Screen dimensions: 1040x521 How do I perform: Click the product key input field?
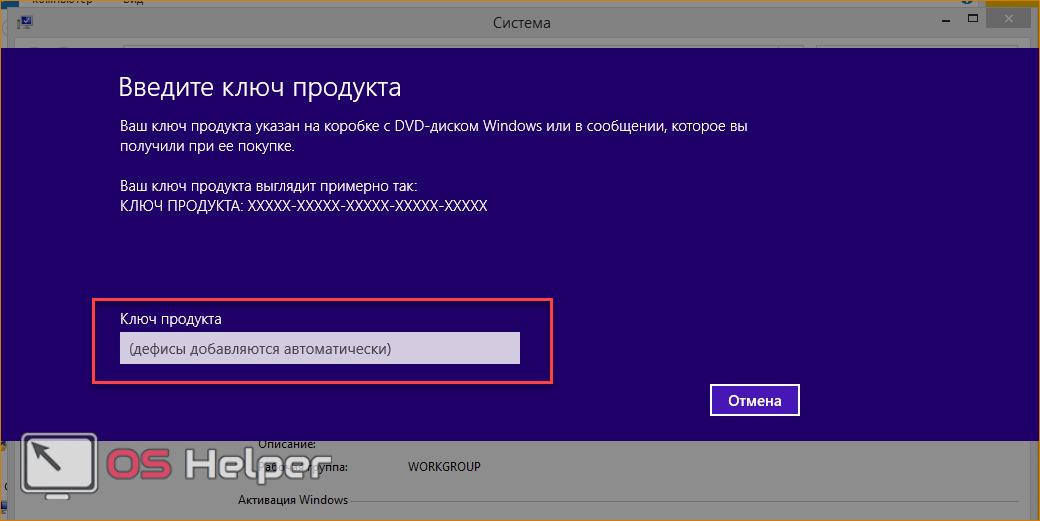(x=320, y=348)
